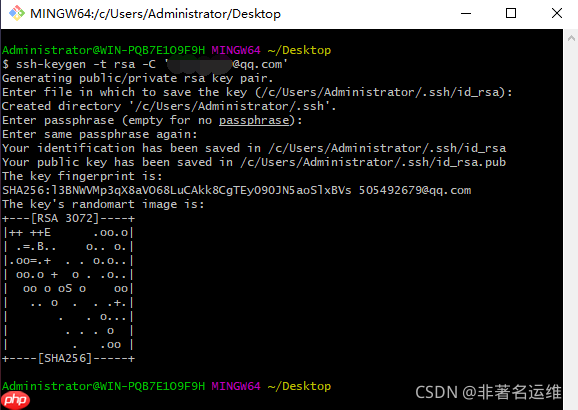
Task: Click the ssh-keygen command line
Action: tap(144, 64)
